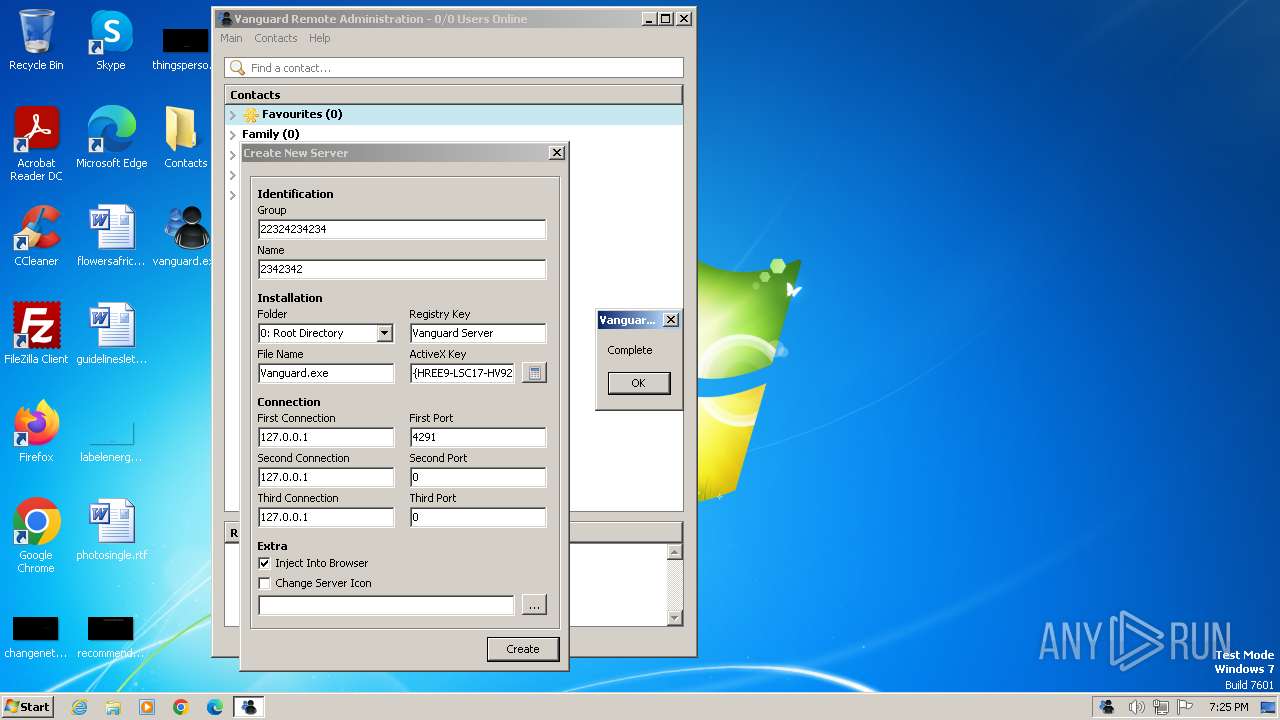Screen dimensions: 1280x720
Task: Click the Second Connection field
Action: (326, 477)
